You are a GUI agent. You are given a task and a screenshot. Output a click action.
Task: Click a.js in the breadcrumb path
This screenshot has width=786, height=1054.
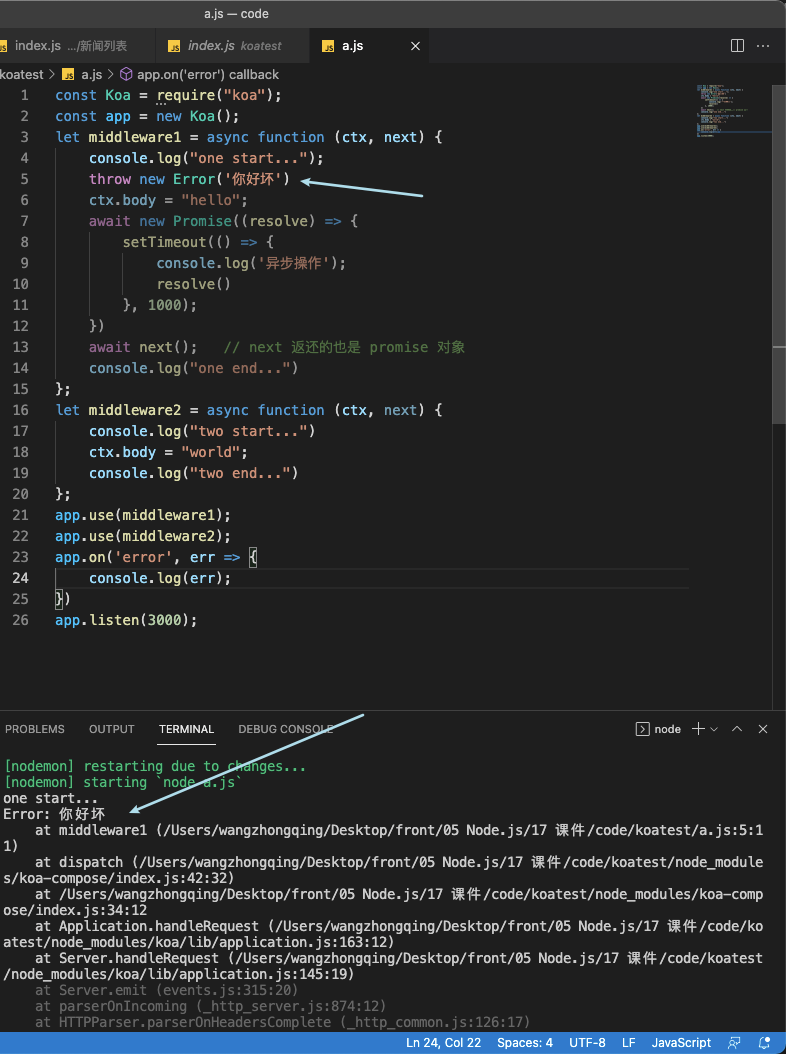point(91,75)
